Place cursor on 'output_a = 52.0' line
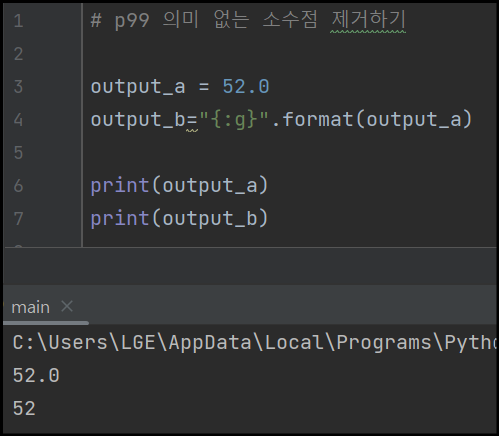The height and width of the screenshot is (436, 499). [x=180, y=87]
